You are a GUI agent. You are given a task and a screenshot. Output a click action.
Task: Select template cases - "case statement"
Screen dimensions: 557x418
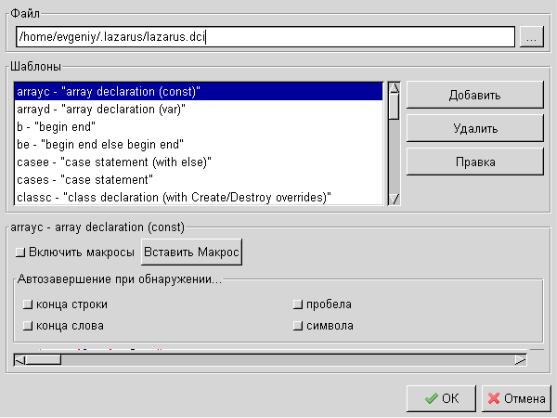tap(198, 180)
